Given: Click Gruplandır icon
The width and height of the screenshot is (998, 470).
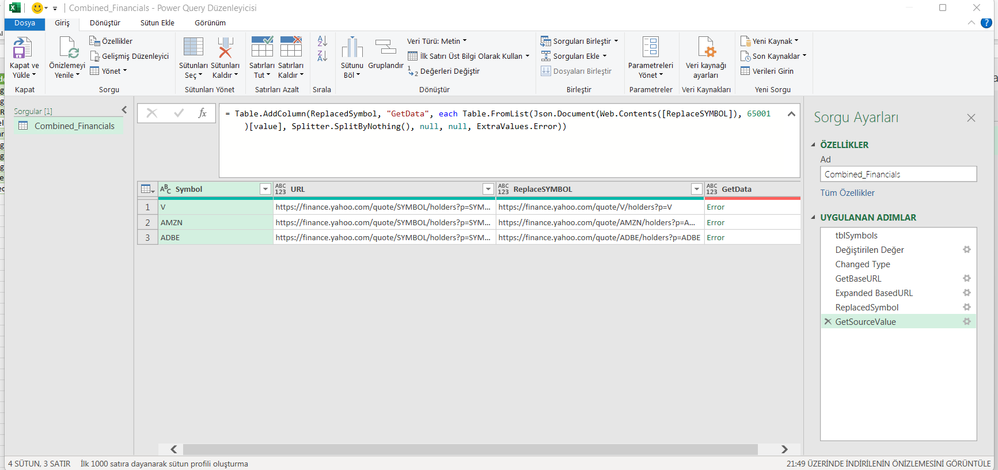Looking at the screenshot, I should click(x=386, y=48).
